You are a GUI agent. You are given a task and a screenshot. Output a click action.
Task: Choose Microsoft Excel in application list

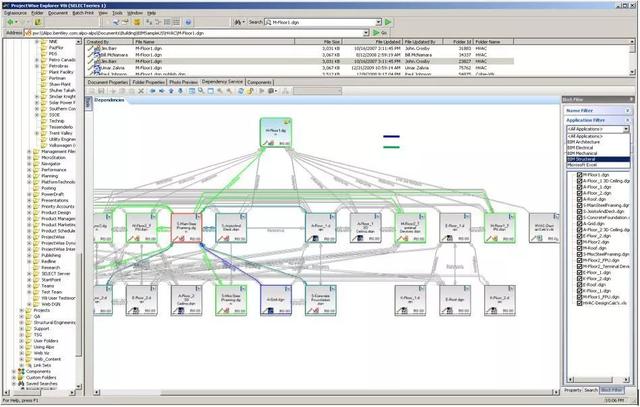click(598, 165)
